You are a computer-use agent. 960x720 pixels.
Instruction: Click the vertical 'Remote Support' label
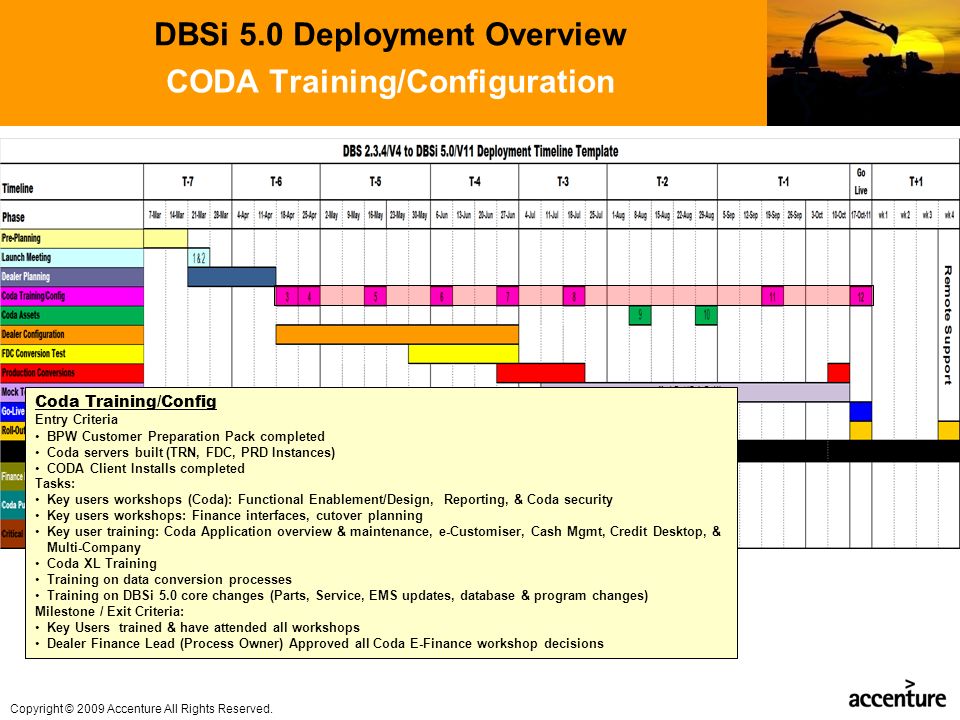(x=948, y=325)
